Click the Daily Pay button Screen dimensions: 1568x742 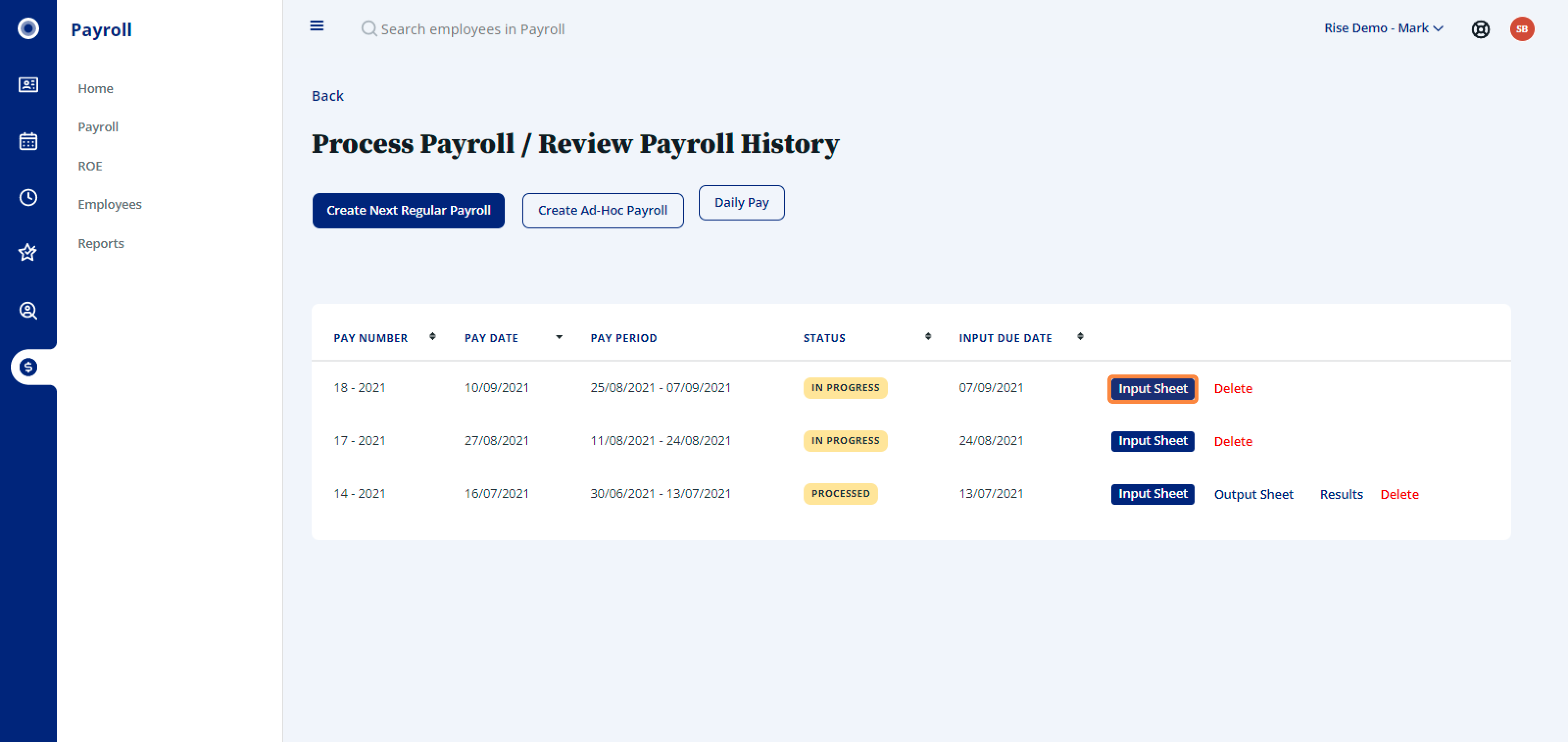point(741,203)
